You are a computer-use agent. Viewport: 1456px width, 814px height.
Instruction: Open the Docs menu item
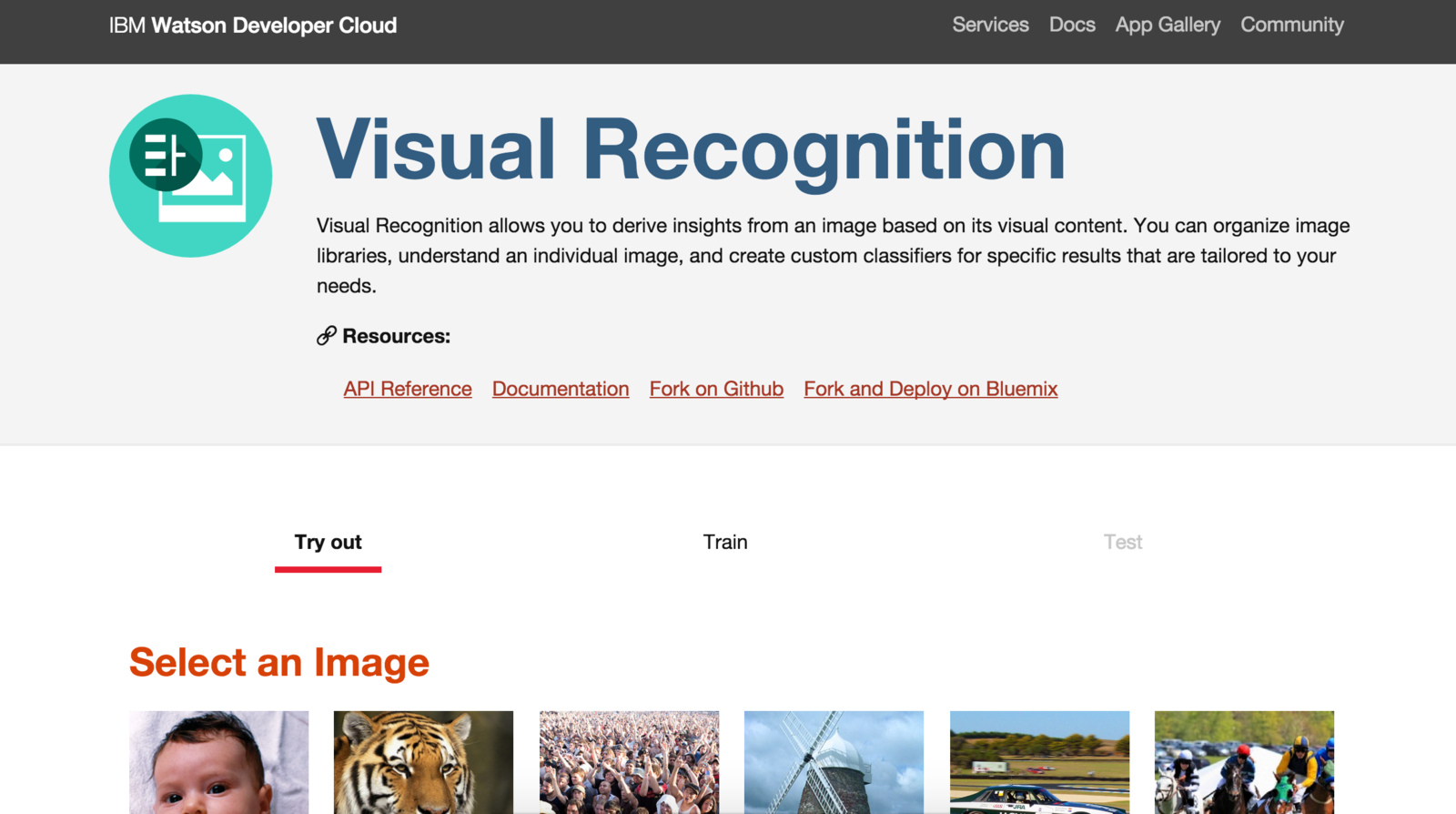click(1072, 25)
